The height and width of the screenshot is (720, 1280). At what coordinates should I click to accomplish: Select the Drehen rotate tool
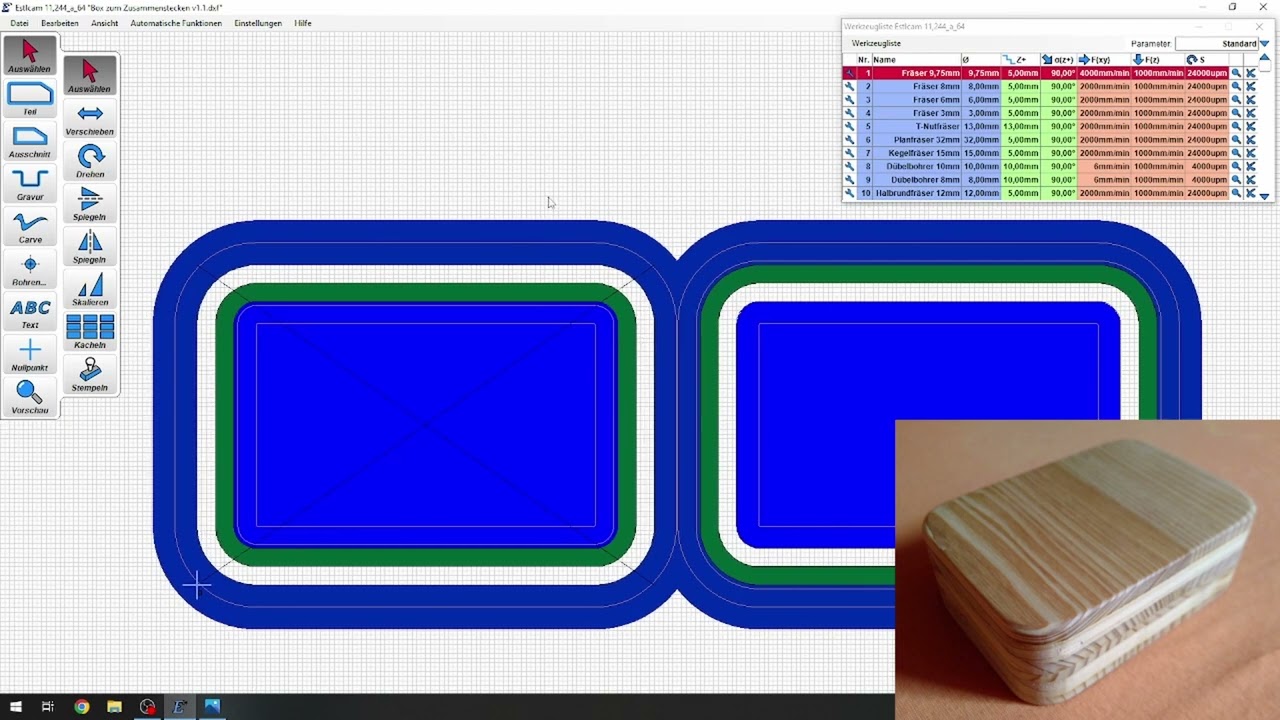pos(90,162)
